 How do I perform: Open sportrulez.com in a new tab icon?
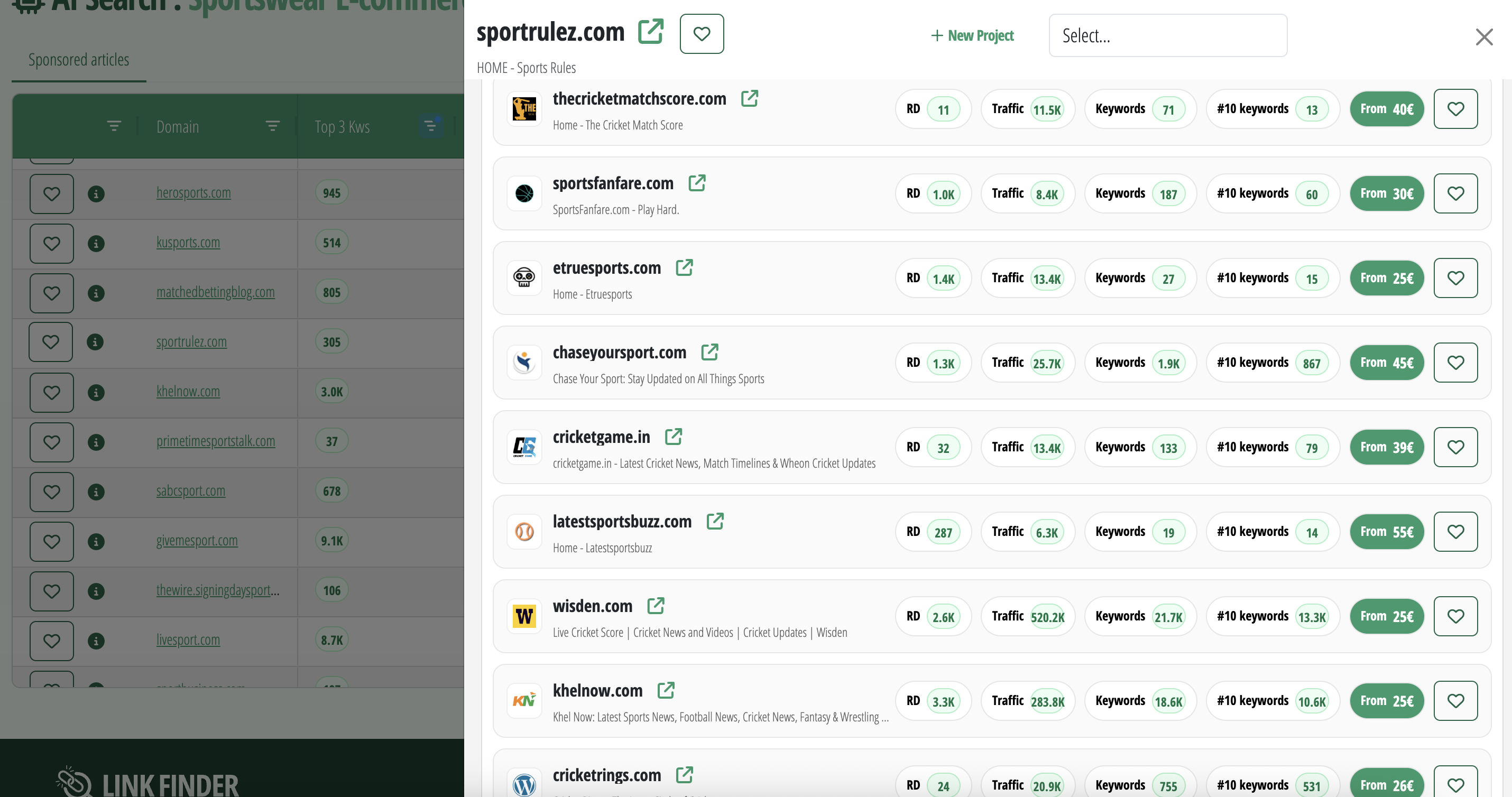point(650,32)
